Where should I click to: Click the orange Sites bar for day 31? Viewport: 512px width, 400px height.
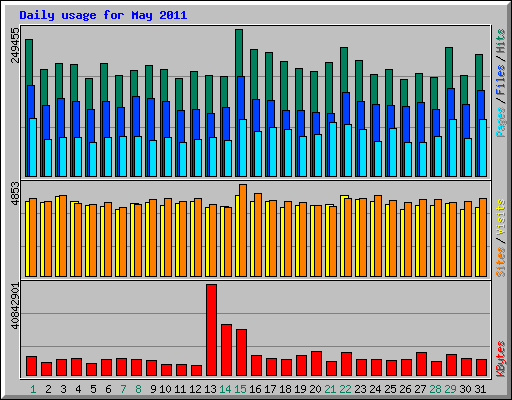pyautogui.click(x=483, y=237)
